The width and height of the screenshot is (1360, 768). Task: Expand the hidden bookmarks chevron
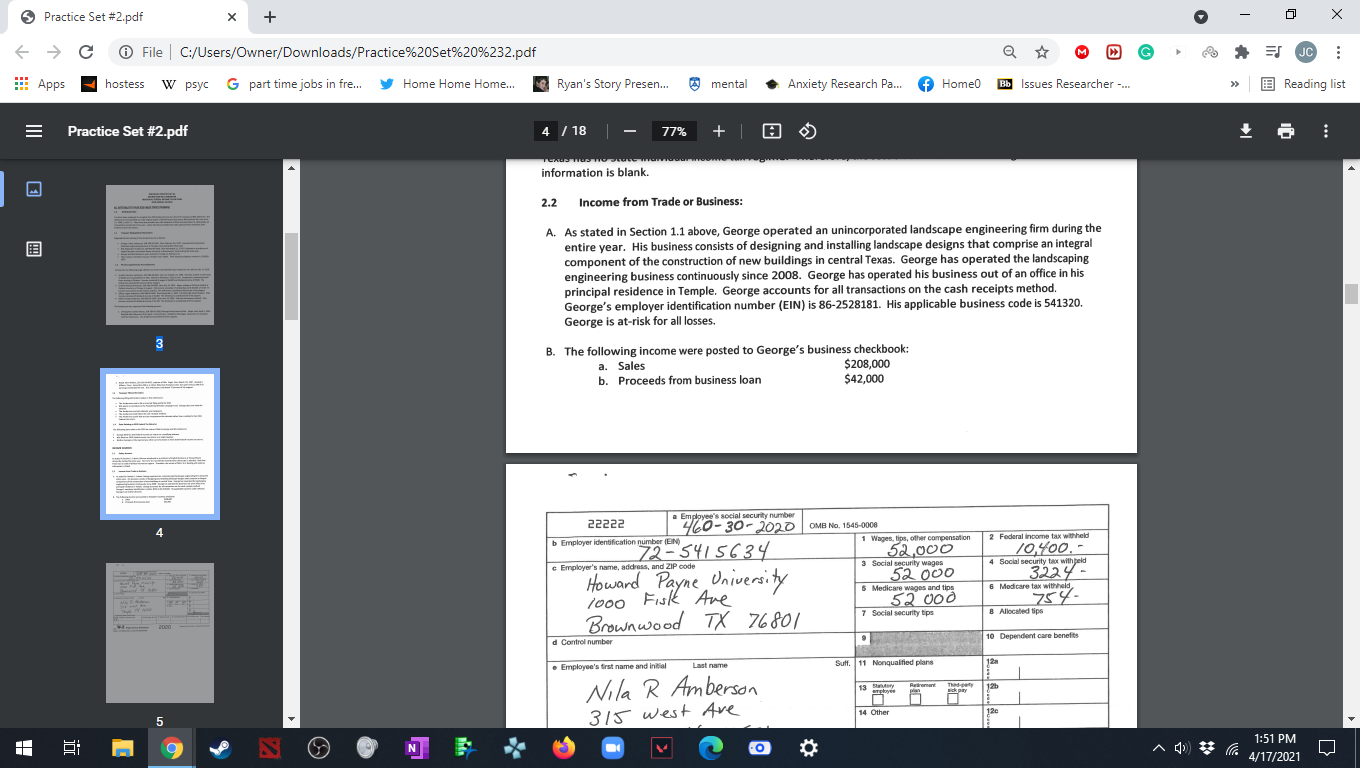point(1234,84)
